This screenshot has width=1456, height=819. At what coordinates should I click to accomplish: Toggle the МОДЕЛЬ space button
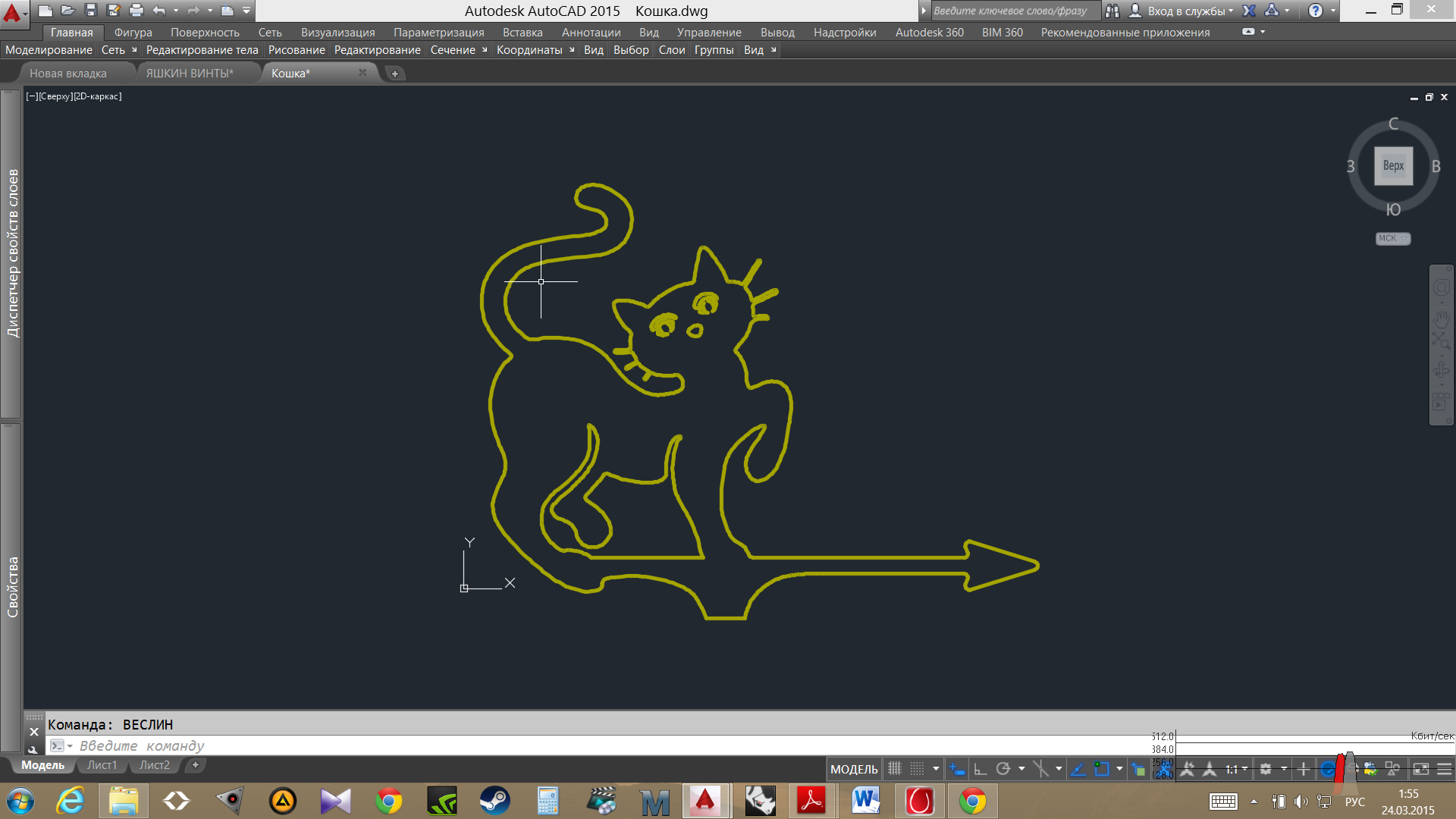point(854,769)
